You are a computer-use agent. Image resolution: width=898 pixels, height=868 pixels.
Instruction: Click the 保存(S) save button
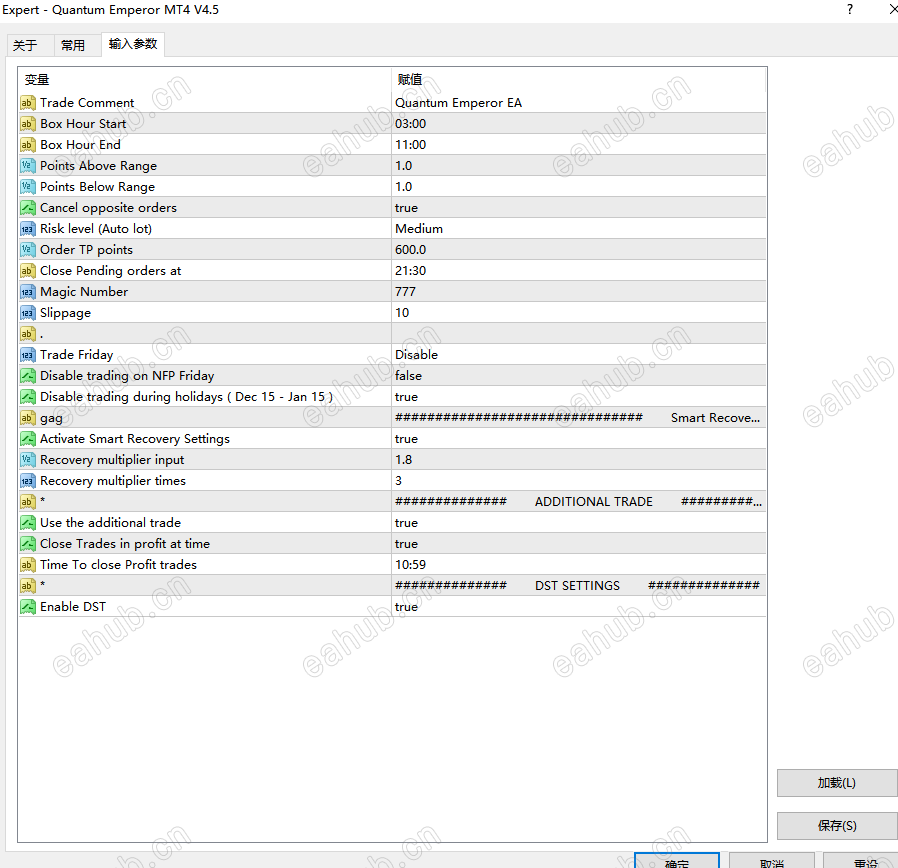tap(837, 826)
